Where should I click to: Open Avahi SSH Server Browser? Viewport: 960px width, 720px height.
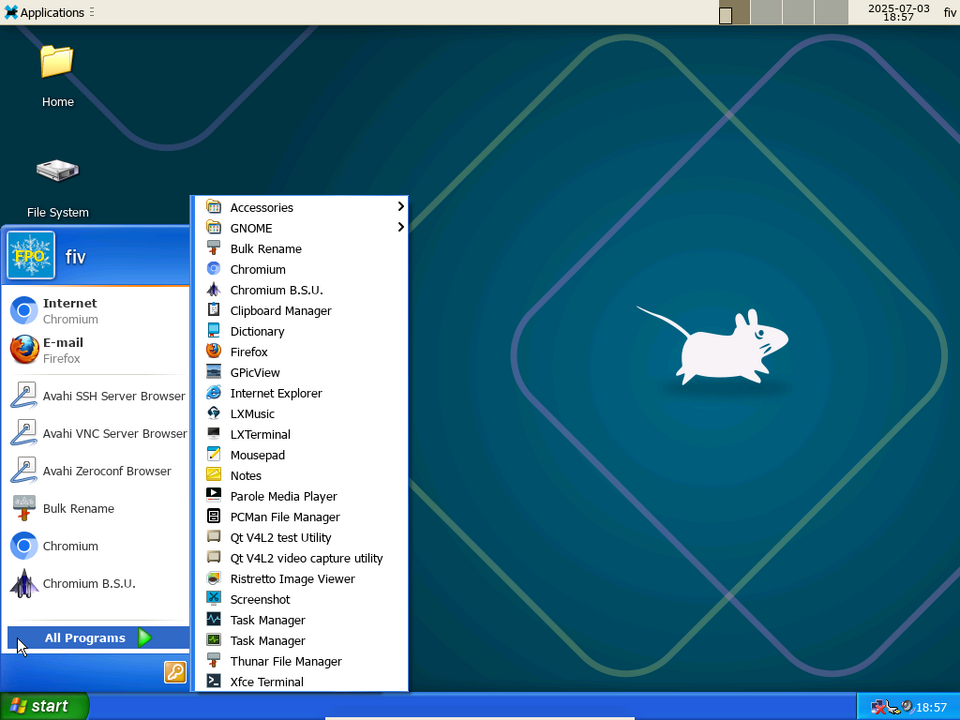point(113,396)
